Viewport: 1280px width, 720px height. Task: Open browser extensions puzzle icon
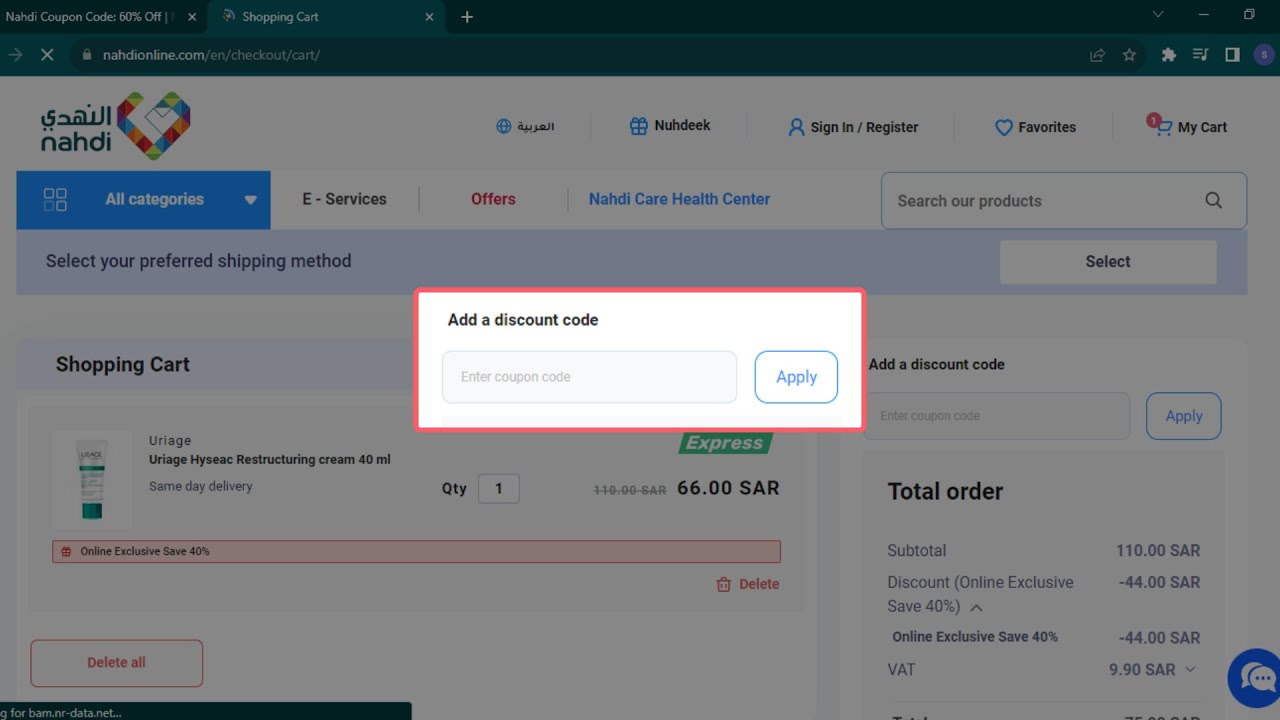point(1168,55)
